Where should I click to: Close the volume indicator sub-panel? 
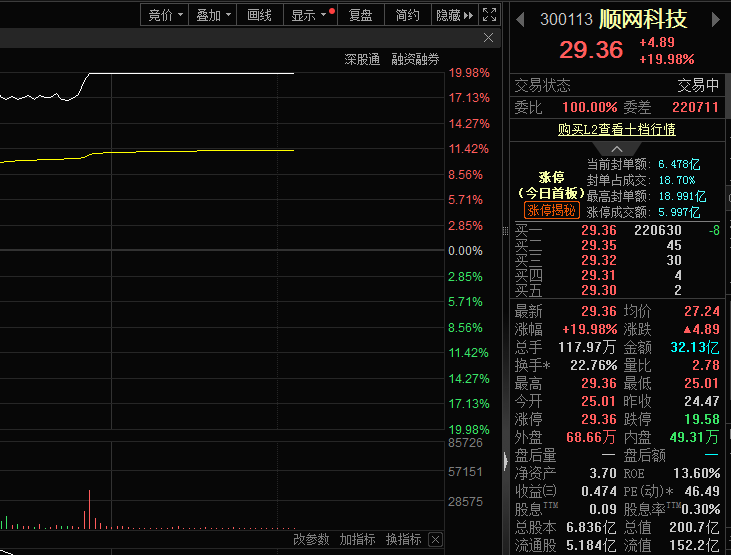[435, 540]
